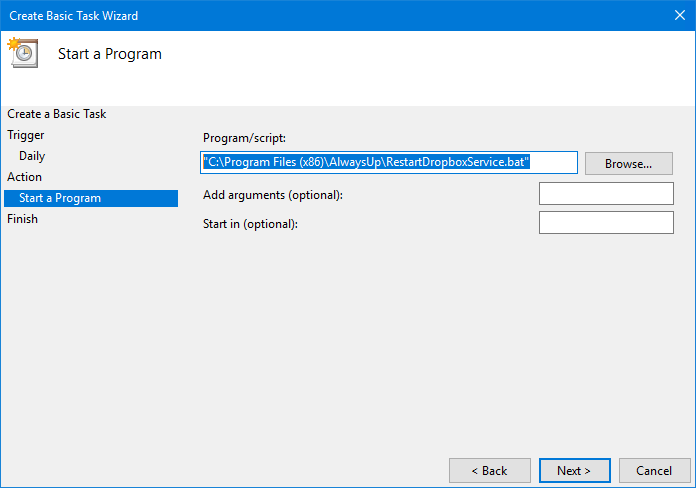Select the Create a Basic Task step
The image size is (696, 488).
point(57,114)
